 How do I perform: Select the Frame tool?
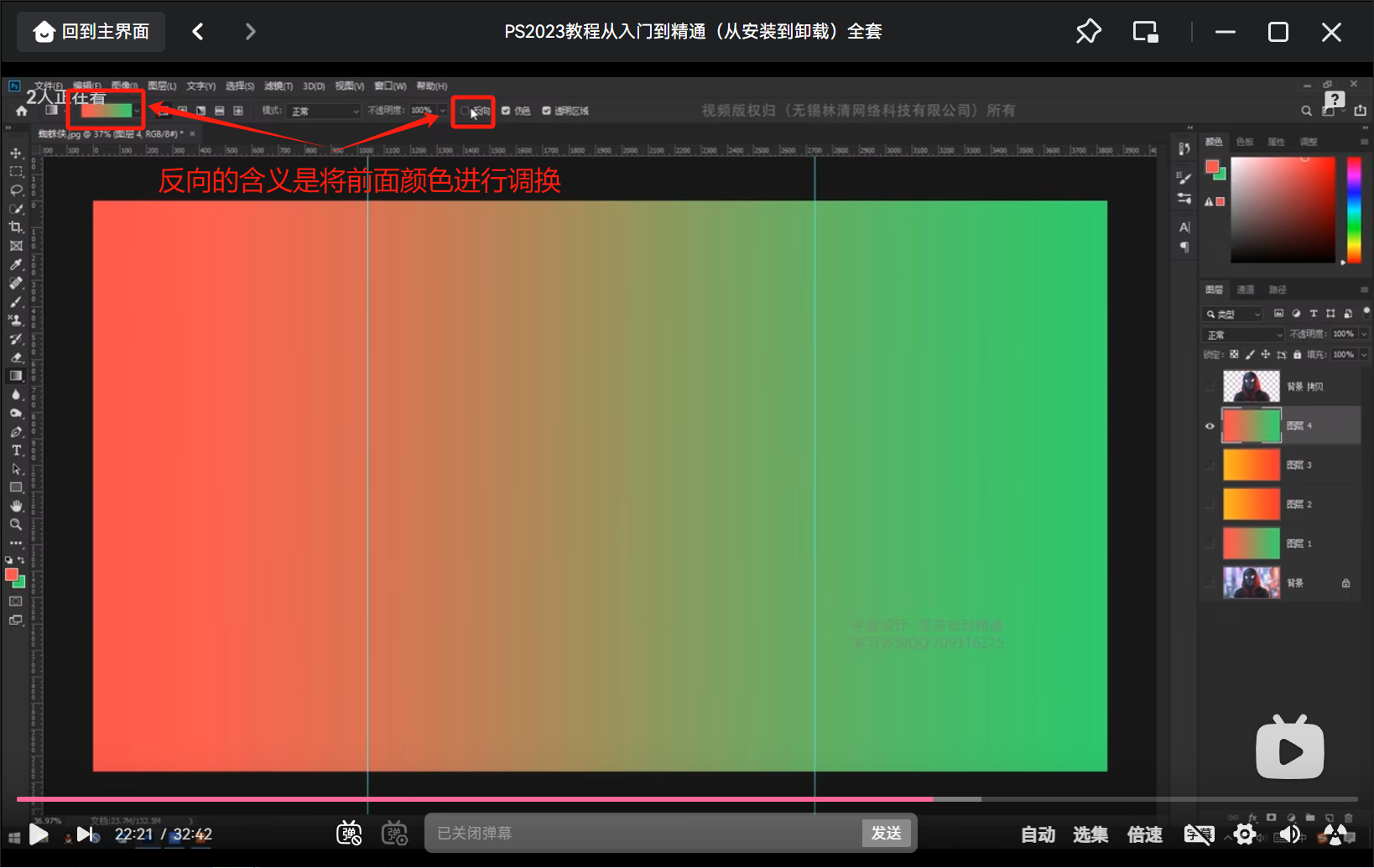(16, 246)
